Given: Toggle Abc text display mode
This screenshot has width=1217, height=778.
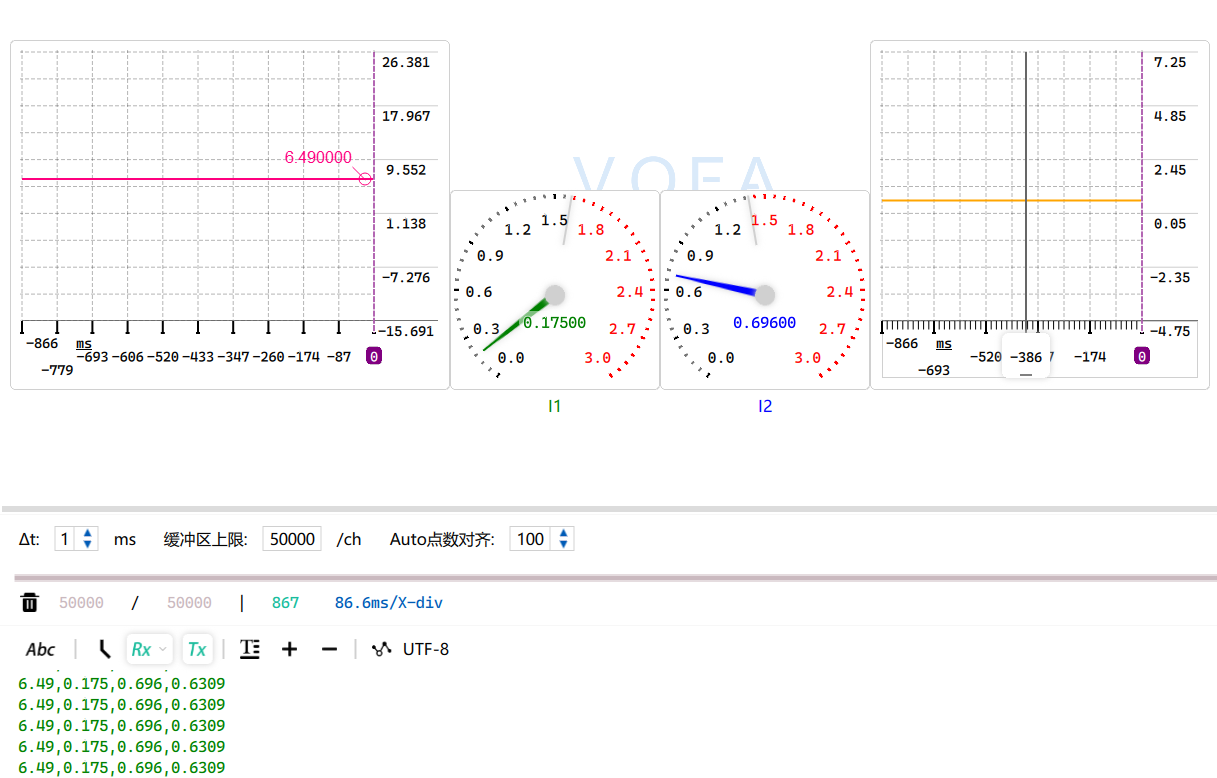Looking at the screenshot, I should 40,649.
